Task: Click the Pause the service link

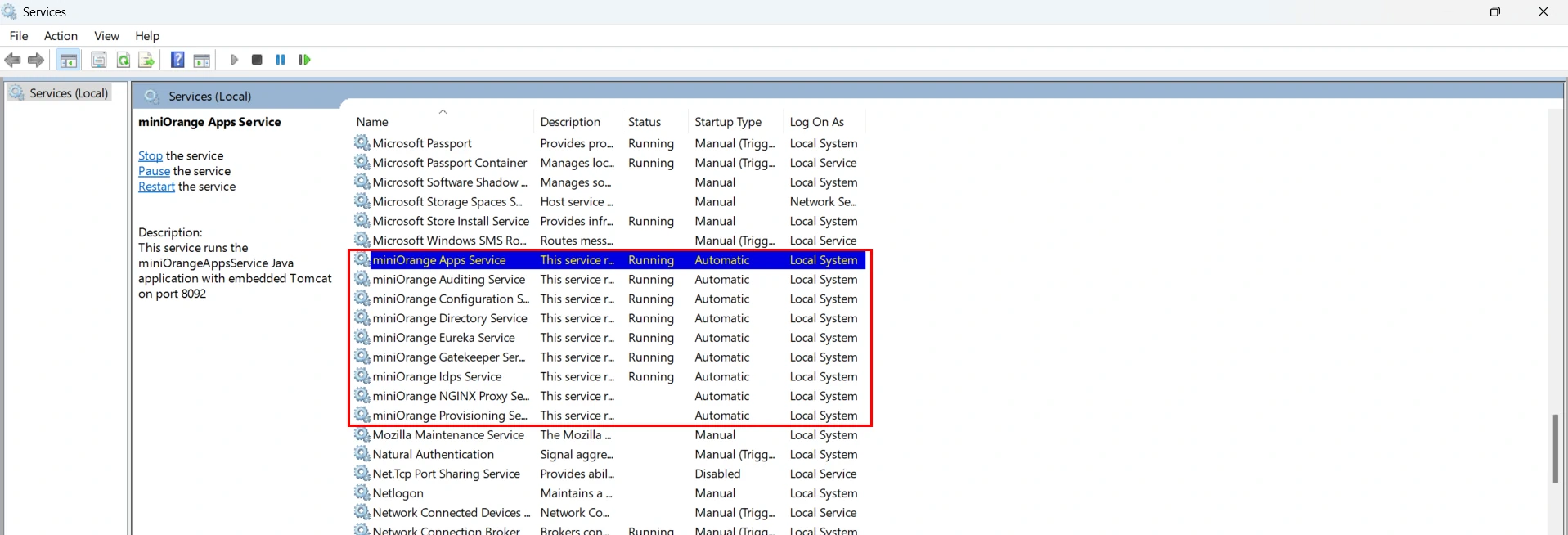Action: [x=154, y=171]
